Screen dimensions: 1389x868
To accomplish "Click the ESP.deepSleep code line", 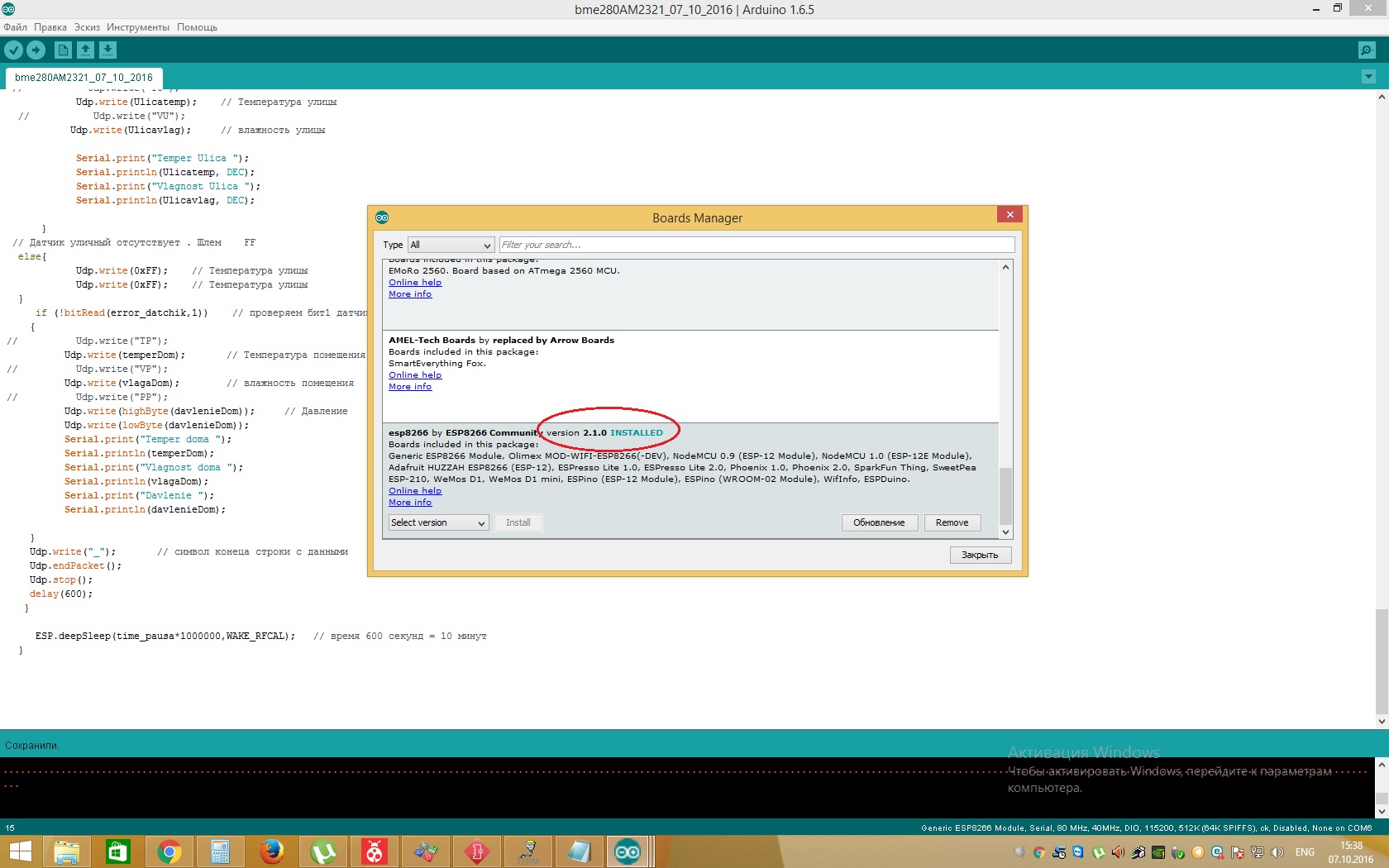I will (x=165, y=637).
